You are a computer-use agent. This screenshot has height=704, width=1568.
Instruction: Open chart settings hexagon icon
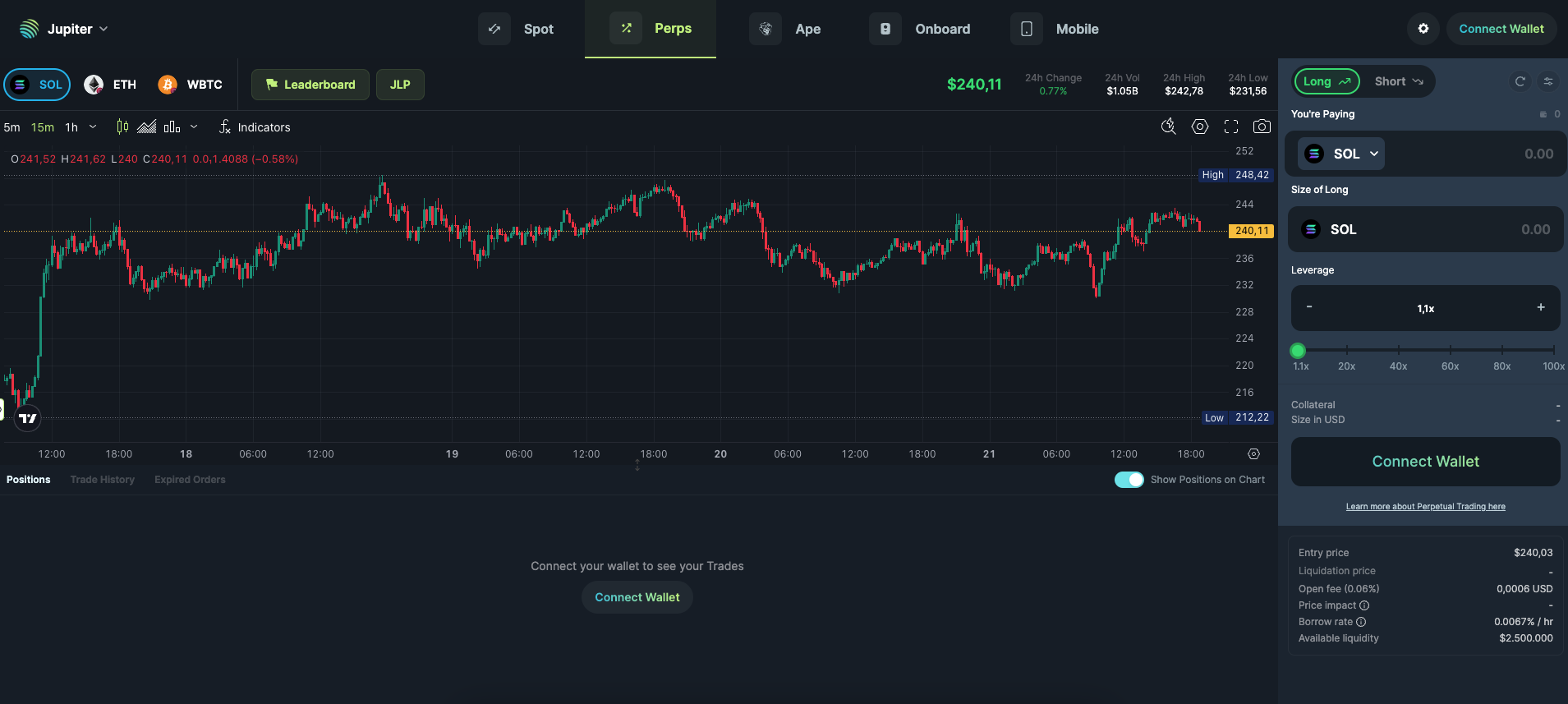[1200, 127]
